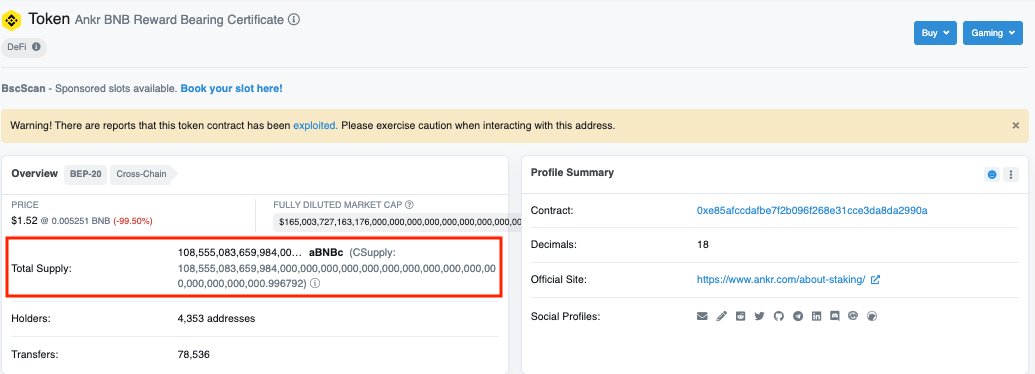Select the BEP-20 tag
Viewport: 1035px width, 374px height.
pyautogui.click(x=85, y=174)
